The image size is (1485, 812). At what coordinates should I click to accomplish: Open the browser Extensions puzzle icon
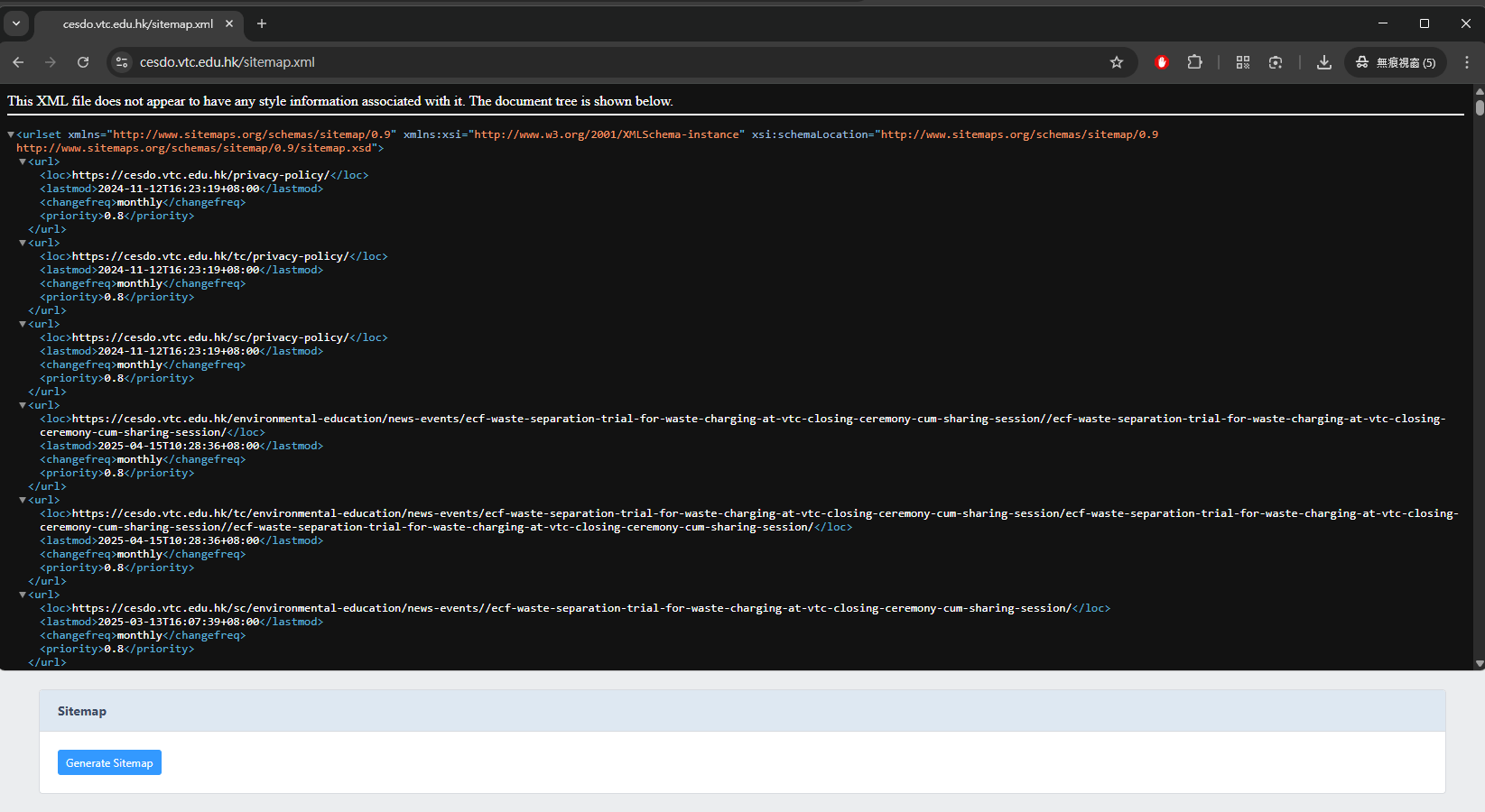[1194, 62]
